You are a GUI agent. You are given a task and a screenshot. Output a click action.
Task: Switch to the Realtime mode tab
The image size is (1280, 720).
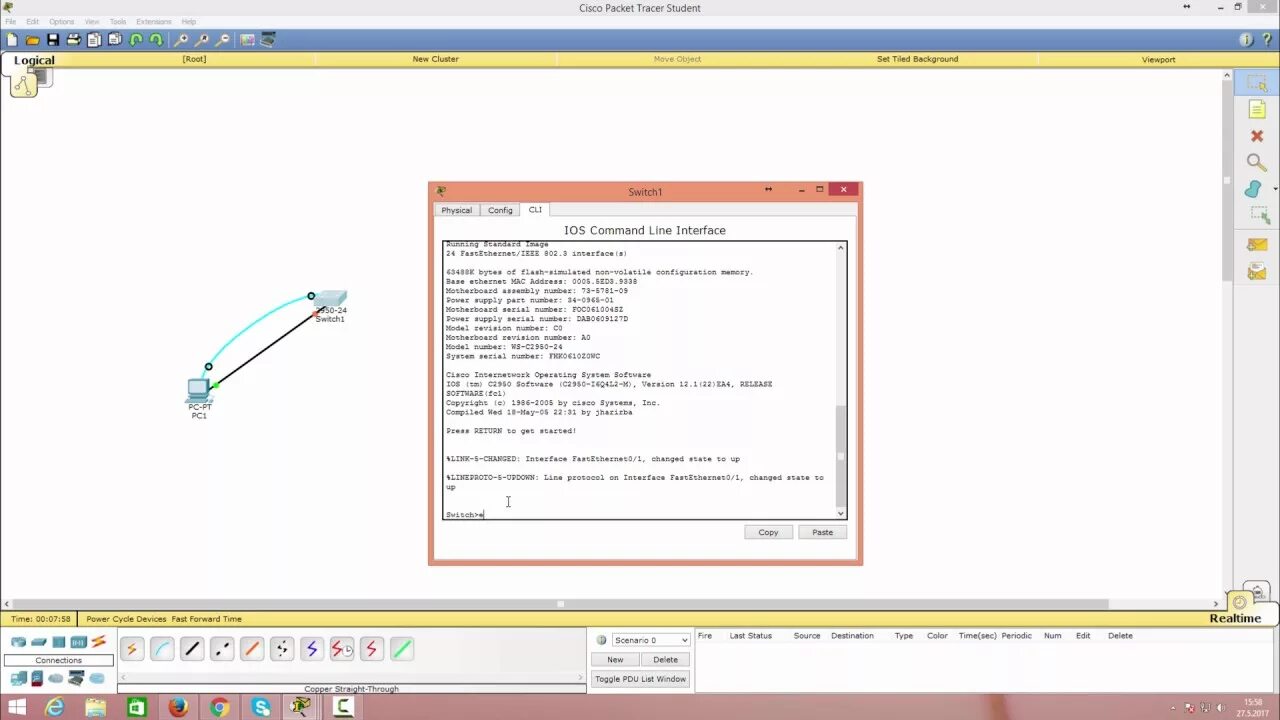1235,618
